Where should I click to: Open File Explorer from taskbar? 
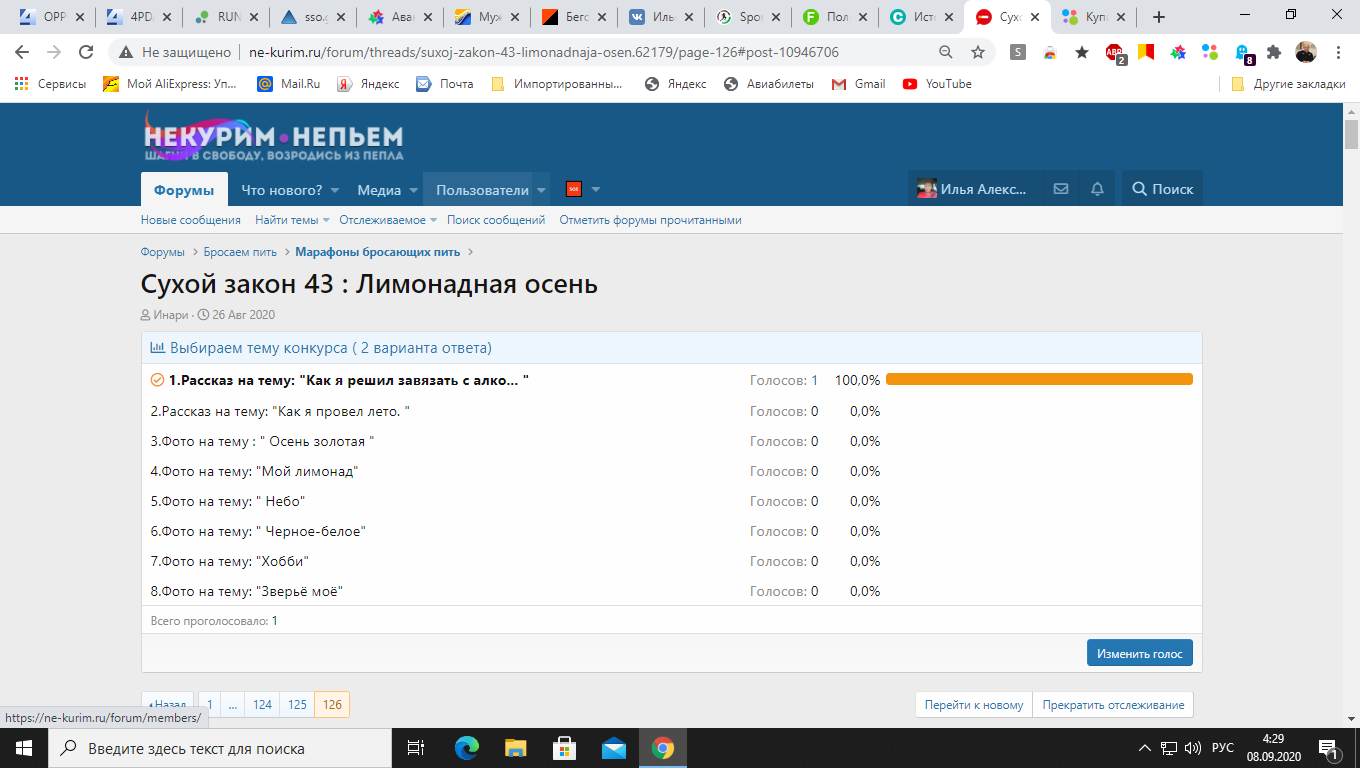point(515,748)
